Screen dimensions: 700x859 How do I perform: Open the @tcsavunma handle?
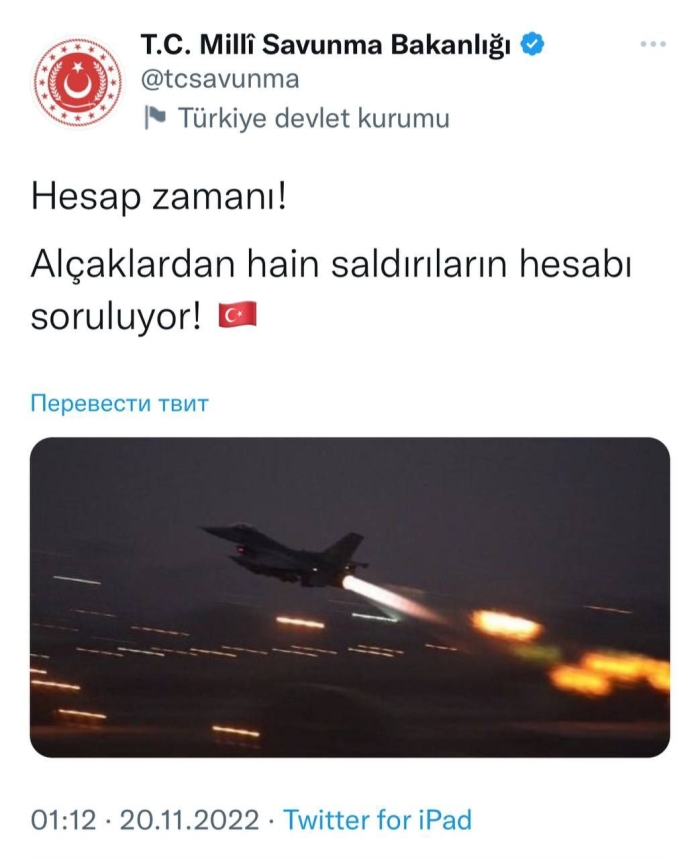coord(220,79)
